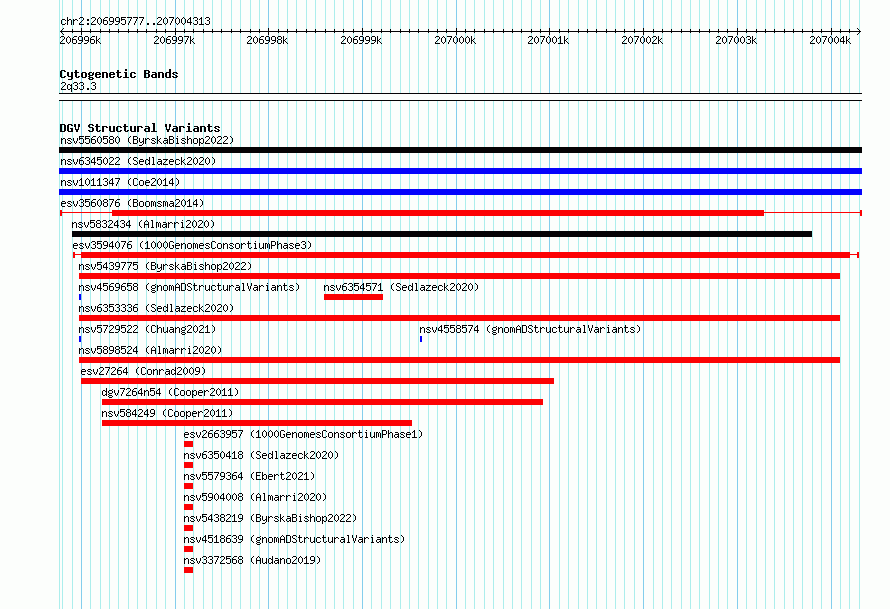Open nsv6350418 (Sedlazeck2020) label
Viewport: 890px width, 609px height.
tap(261, 455)
